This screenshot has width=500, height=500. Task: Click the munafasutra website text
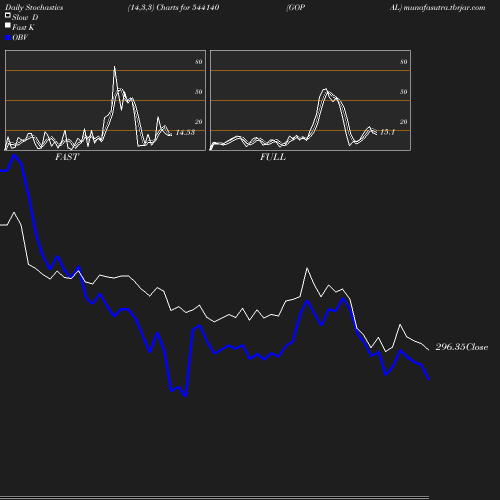point(444,8)
